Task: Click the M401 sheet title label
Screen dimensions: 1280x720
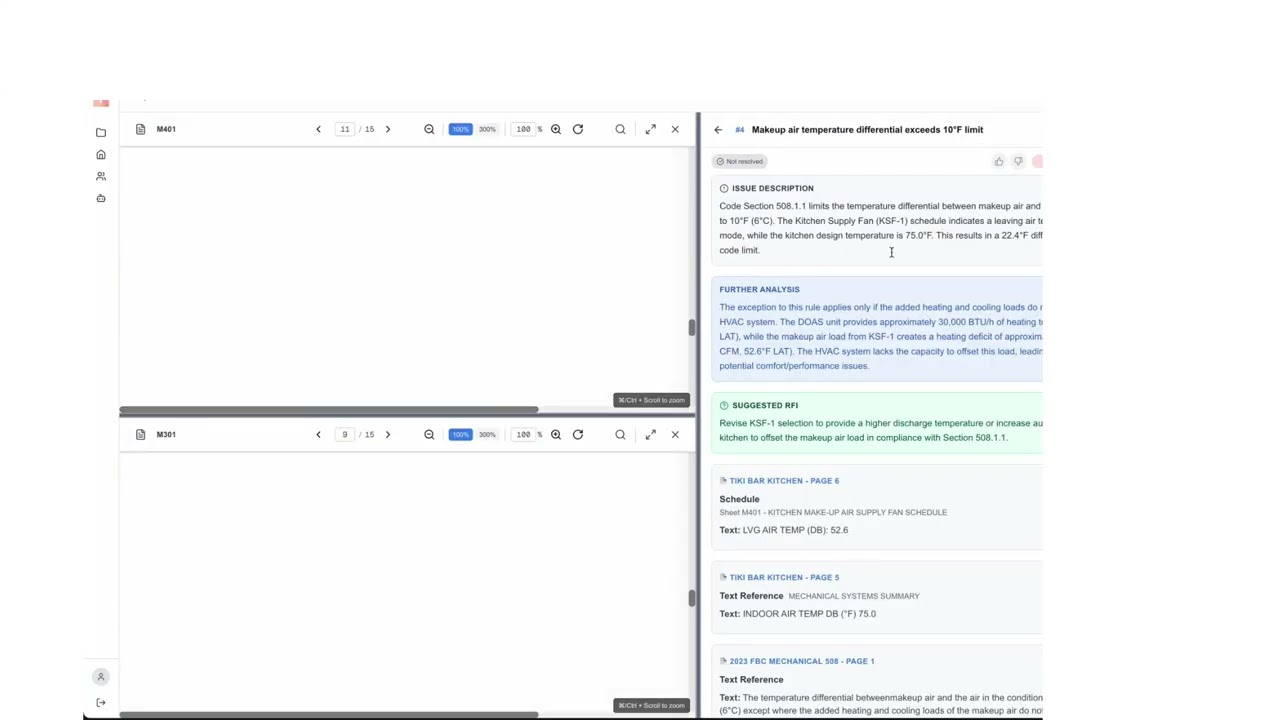Action: (166, 129)
